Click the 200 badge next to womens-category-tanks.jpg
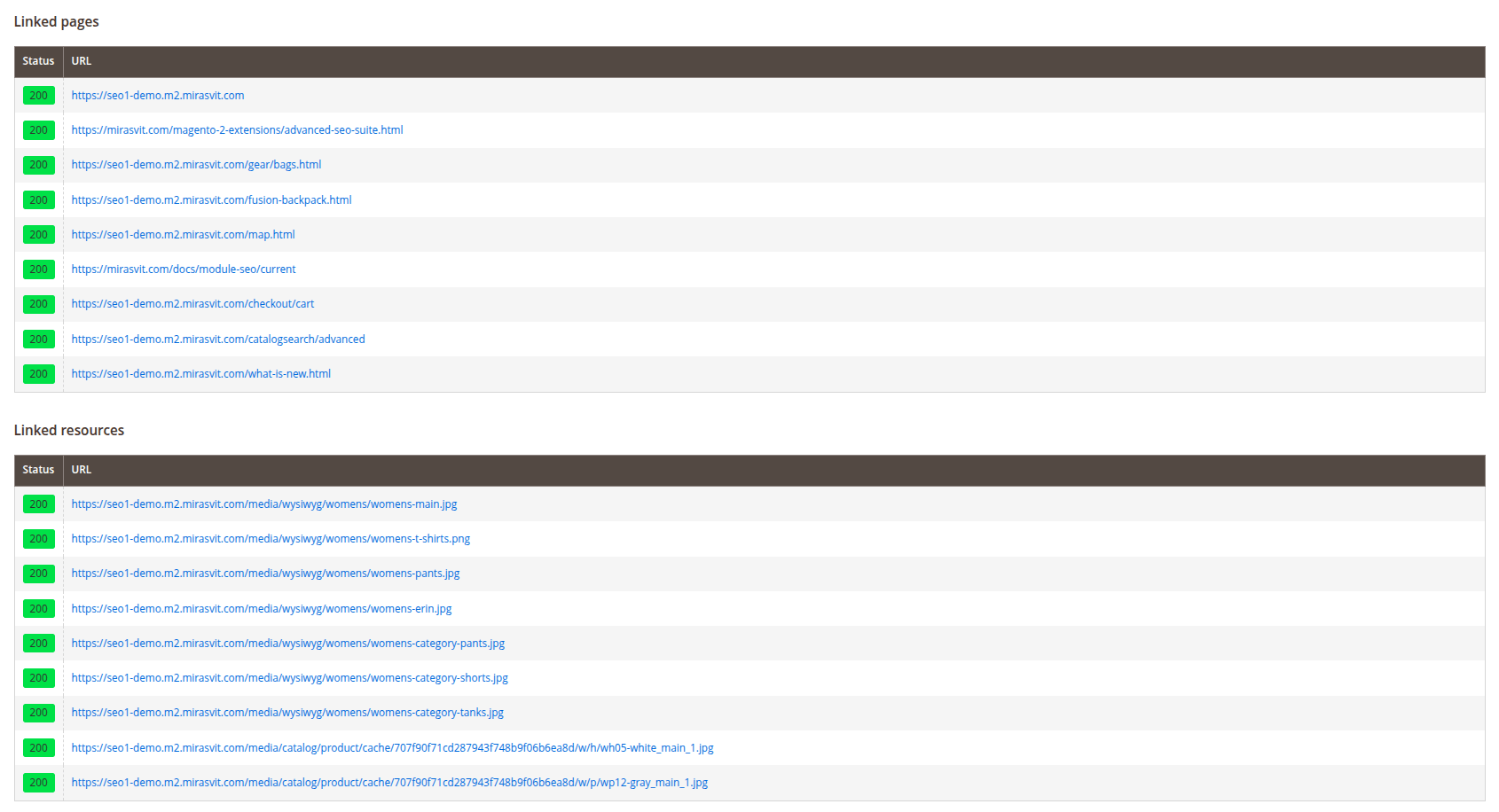The width and height of the screenshot is (1499, 812). tap(38, 712)
